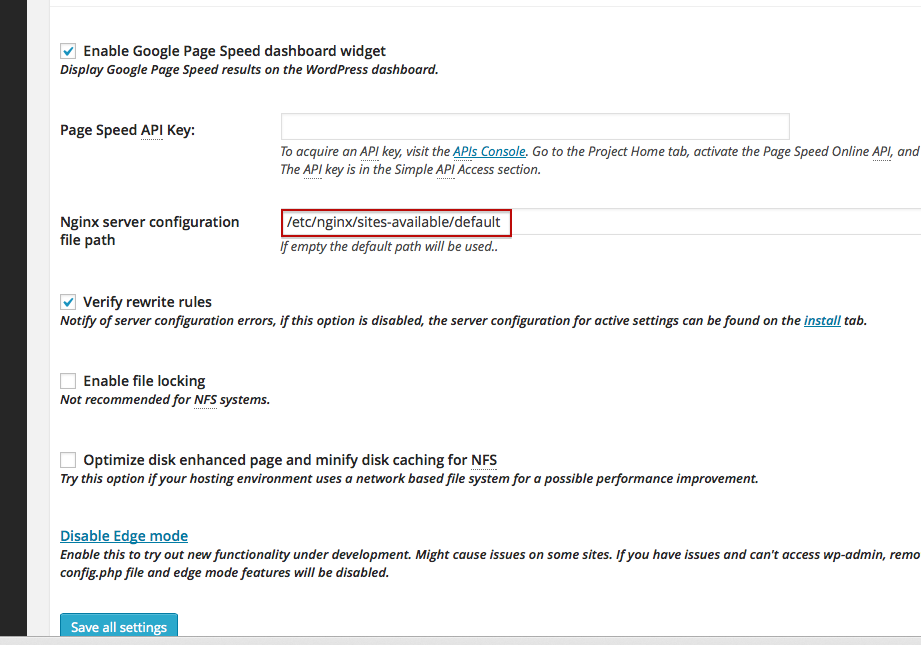This screenshot has height=645, width=921.
Task: Click the Disable Edge mode link
Action: pyautogui.click(x=124, y=536)
